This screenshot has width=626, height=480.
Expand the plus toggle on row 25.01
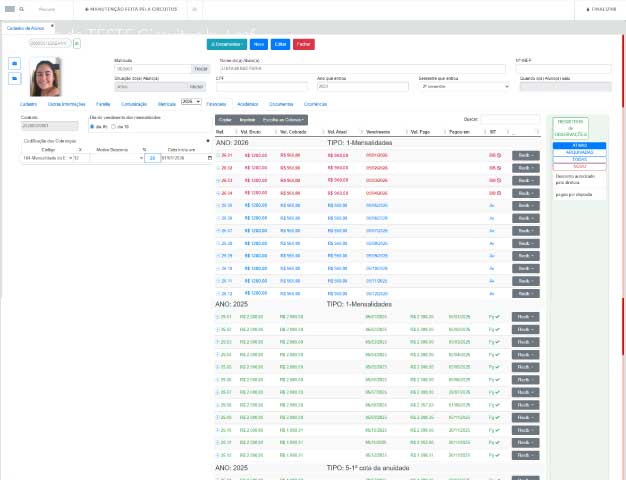pyautogui.click(x=218, y=317)
